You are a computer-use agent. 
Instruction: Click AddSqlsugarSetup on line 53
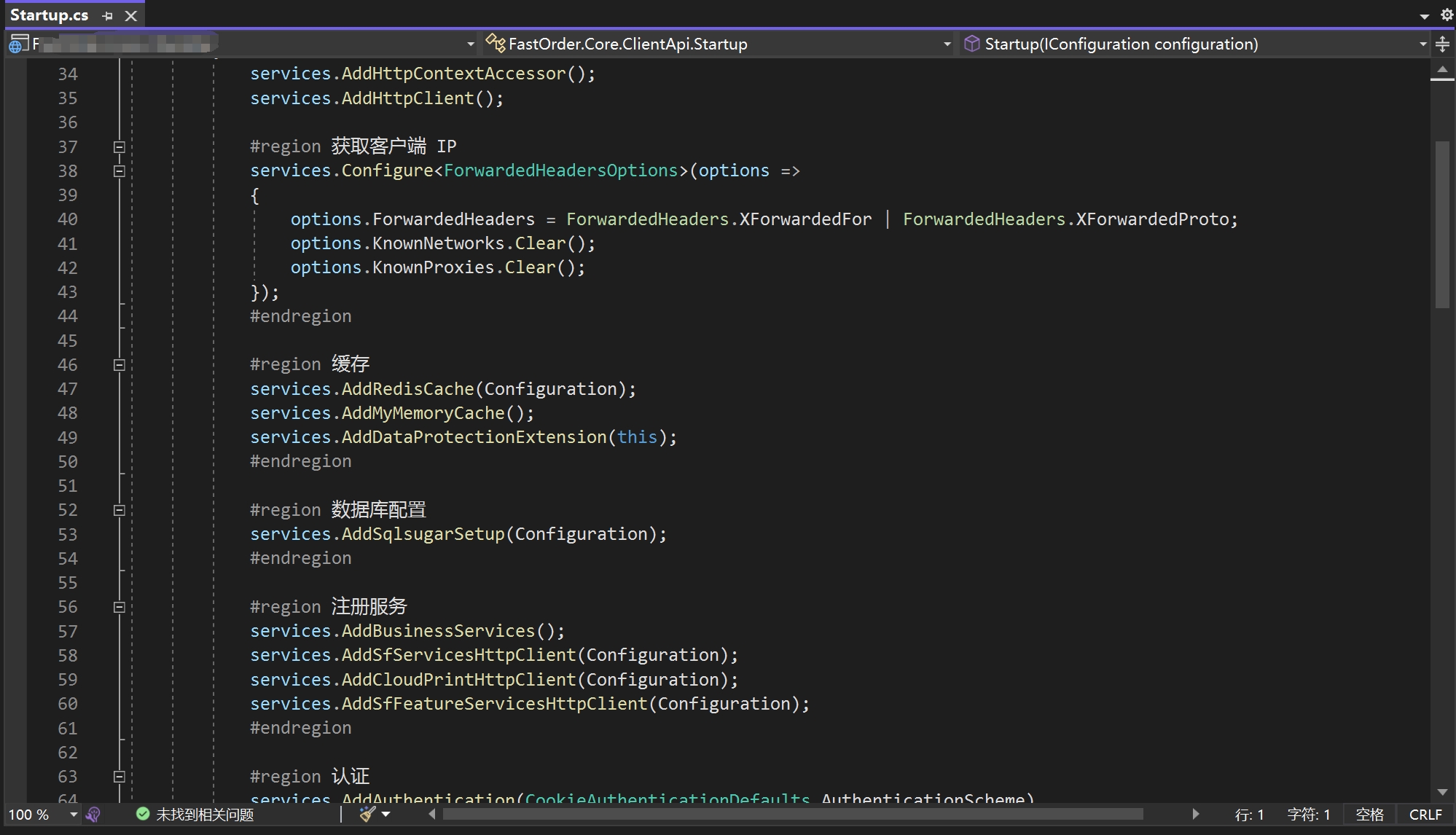click(423, 534)
